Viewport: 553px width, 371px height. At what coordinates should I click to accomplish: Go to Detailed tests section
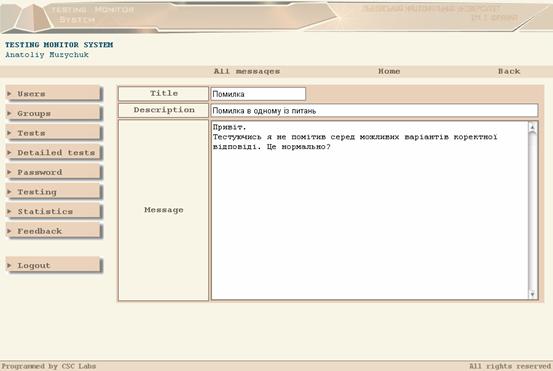(54, 152)
